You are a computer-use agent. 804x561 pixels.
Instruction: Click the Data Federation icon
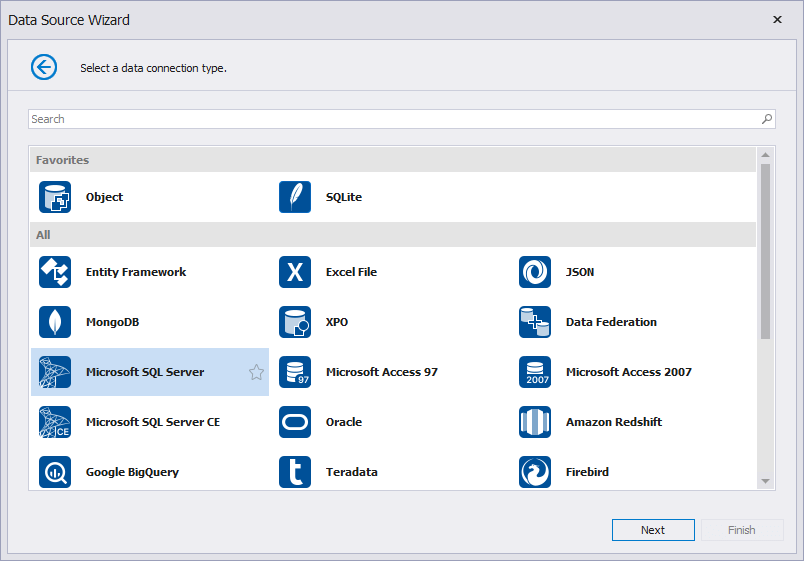point(535,322)
